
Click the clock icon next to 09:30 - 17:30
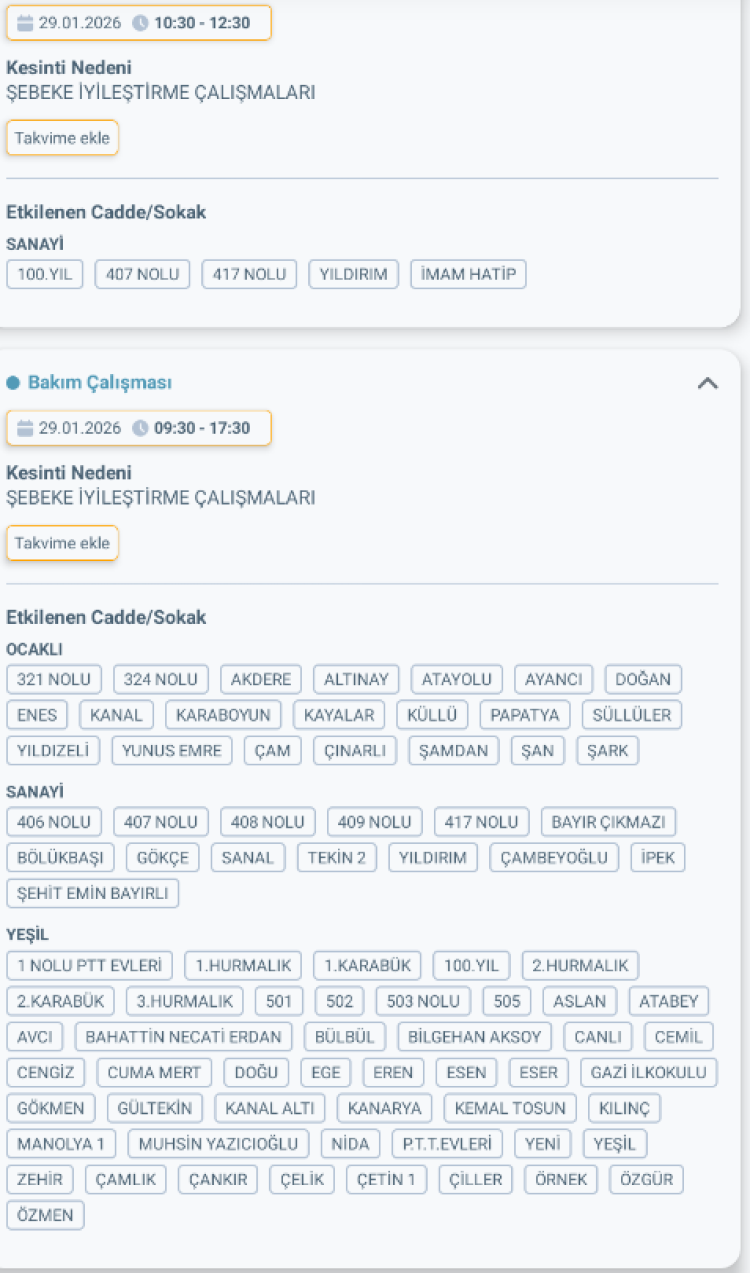140,428
